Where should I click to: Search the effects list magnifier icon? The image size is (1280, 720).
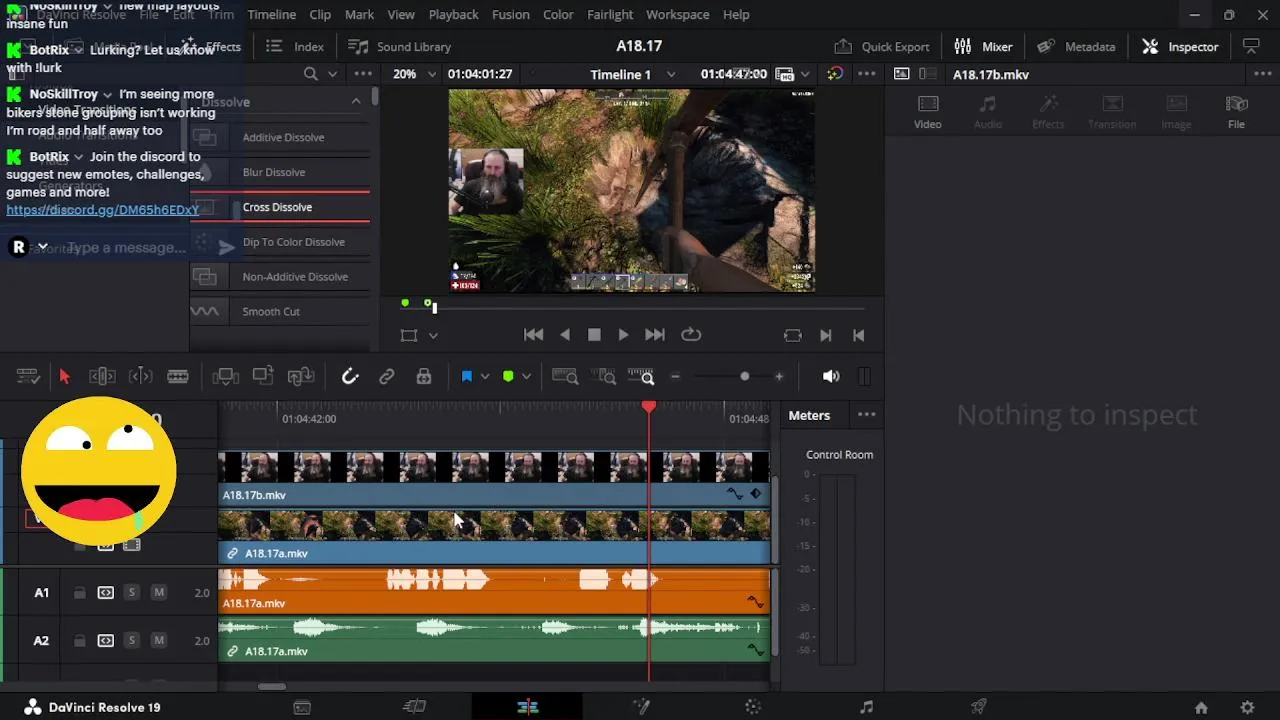[311, 74]
